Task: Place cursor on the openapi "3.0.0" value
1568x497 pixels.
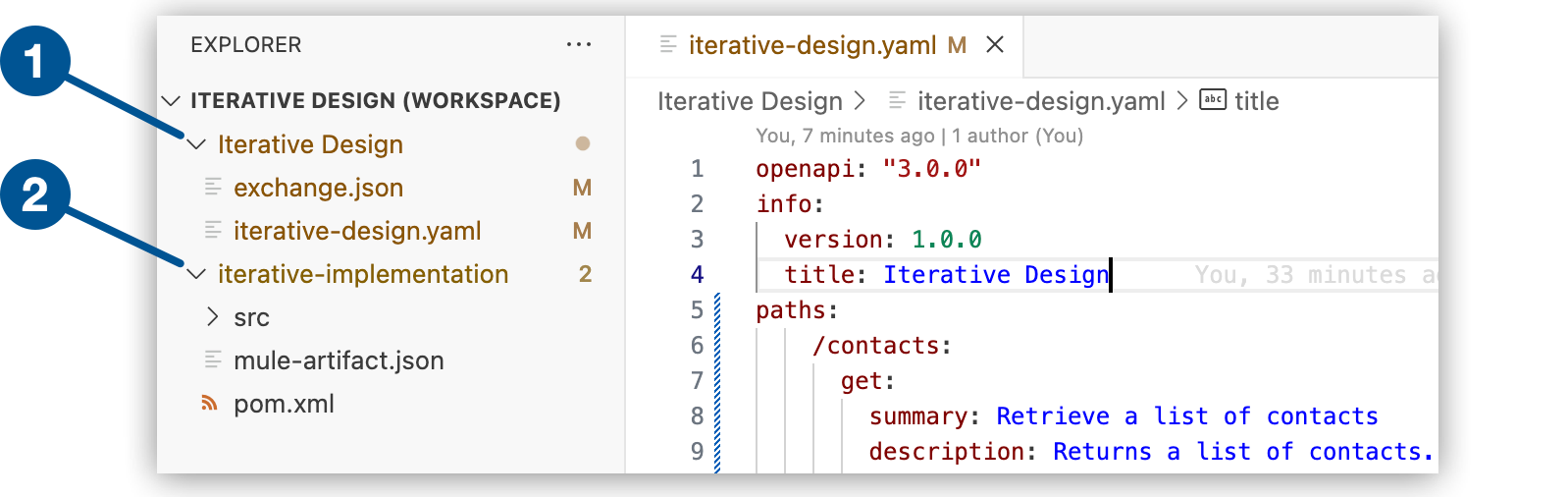Action: tap(932, 169)
